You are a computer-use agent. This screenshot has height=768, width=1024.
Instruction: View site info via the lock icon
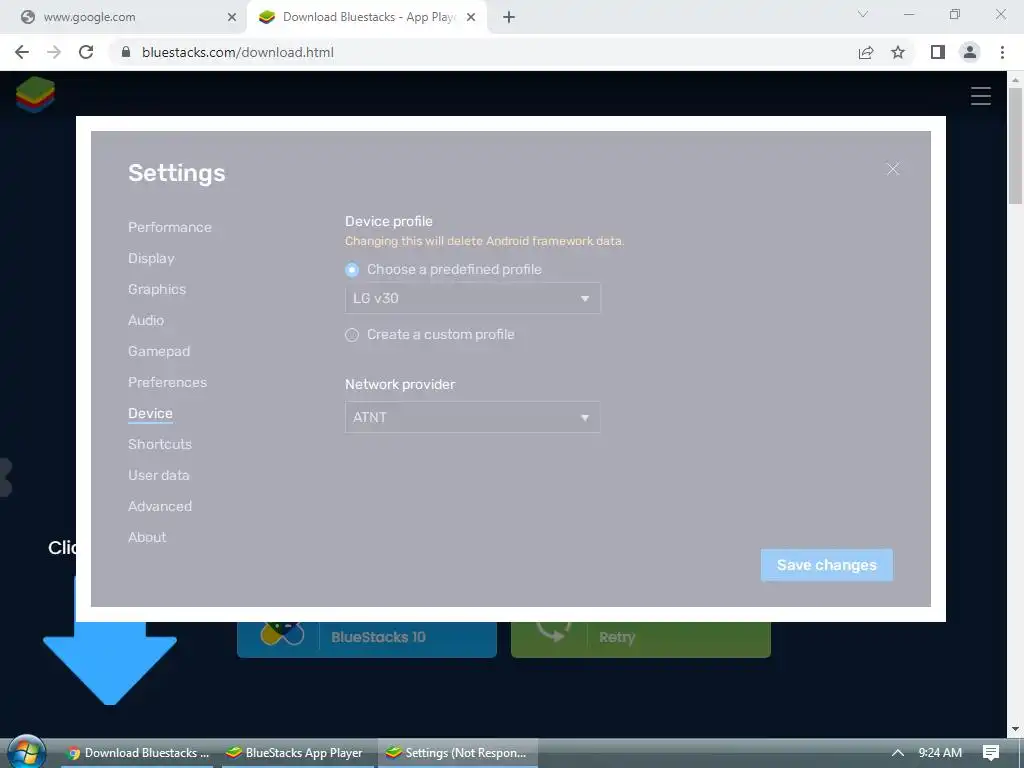click(x=127, y=52)
